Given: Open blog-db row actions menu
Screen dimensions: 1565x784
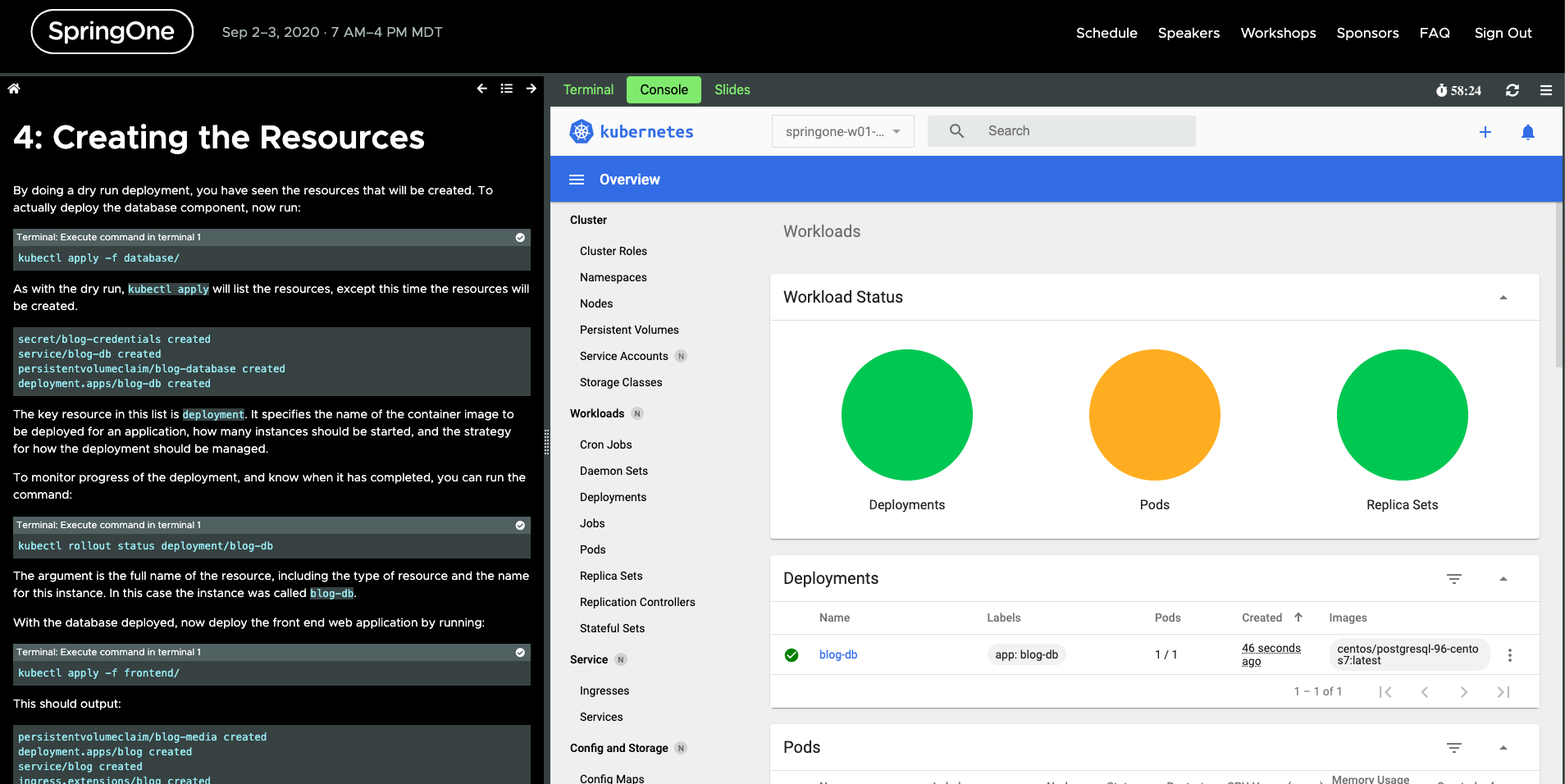Looking at the screenshot, I should click(x=1509, y=655).
